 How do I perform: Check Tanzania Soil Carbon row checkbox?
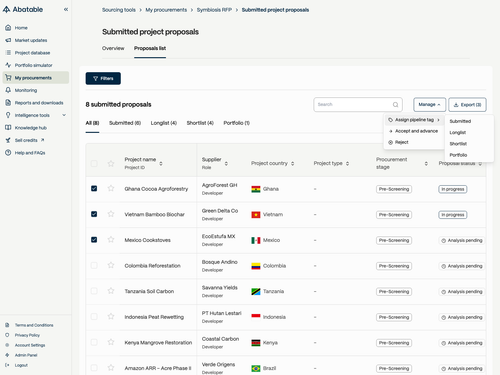[94, 291]
